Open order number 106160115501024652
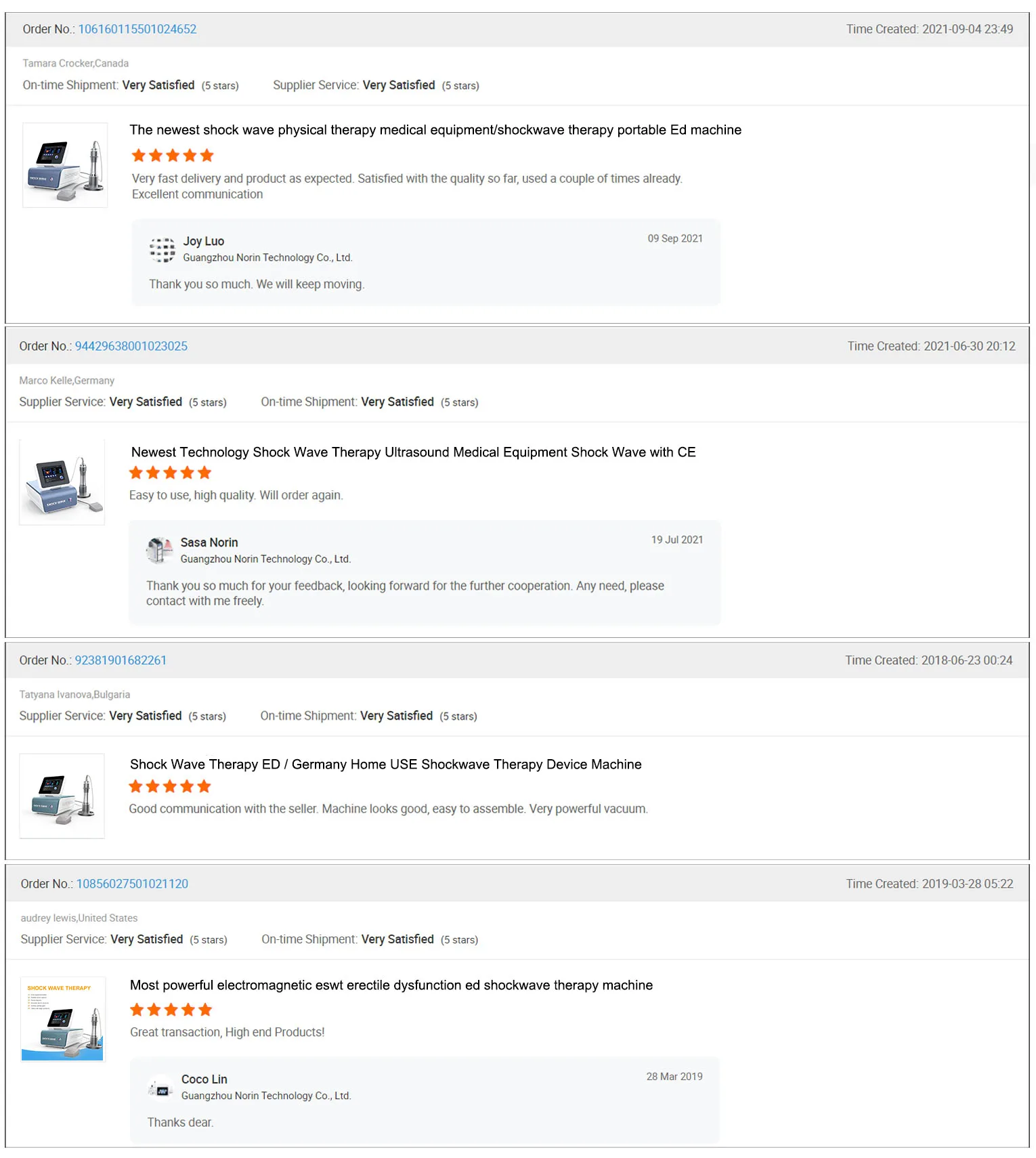1036x1158 pixels. point(137,29)
